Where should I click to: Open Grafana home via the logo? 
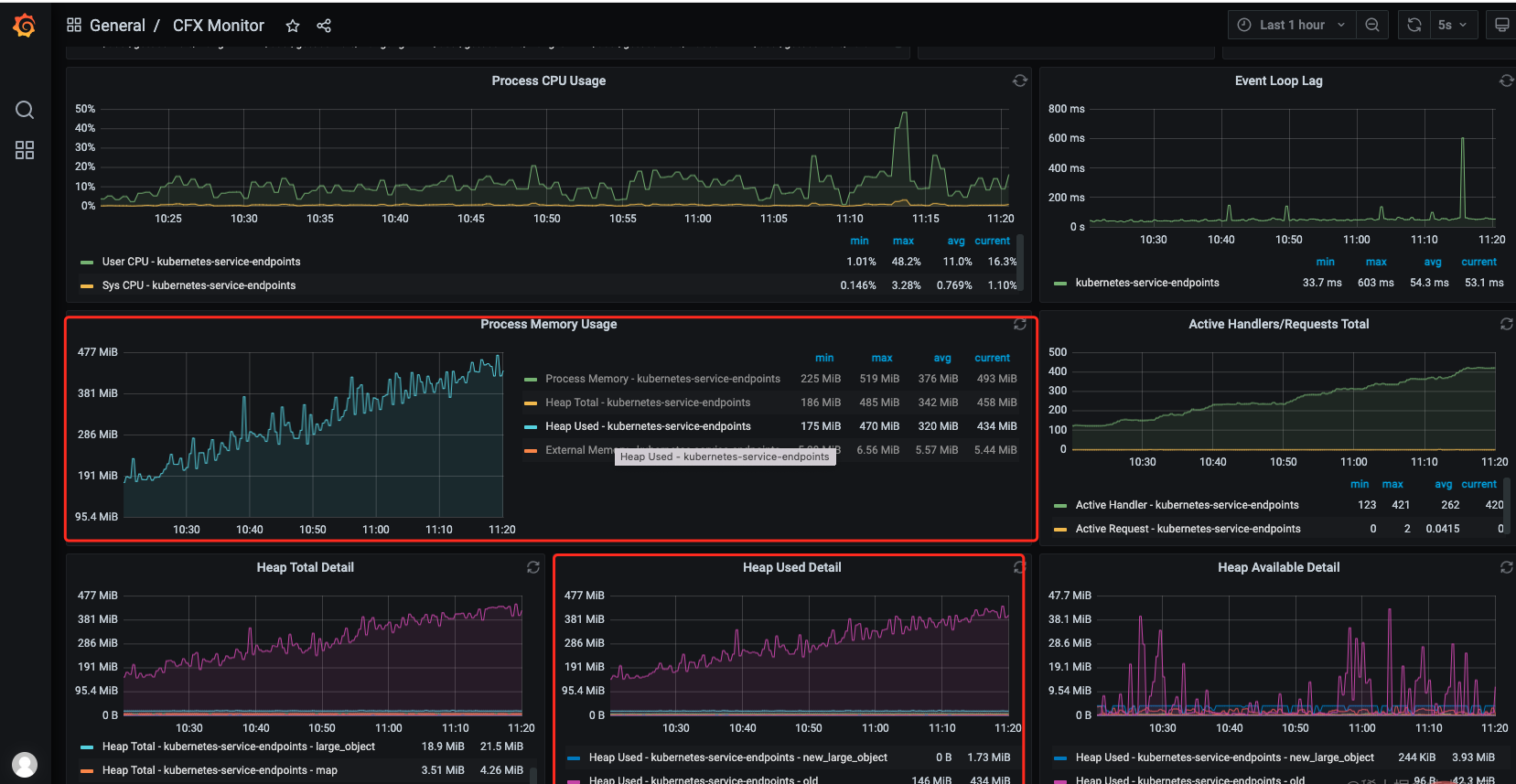[25, 26]
